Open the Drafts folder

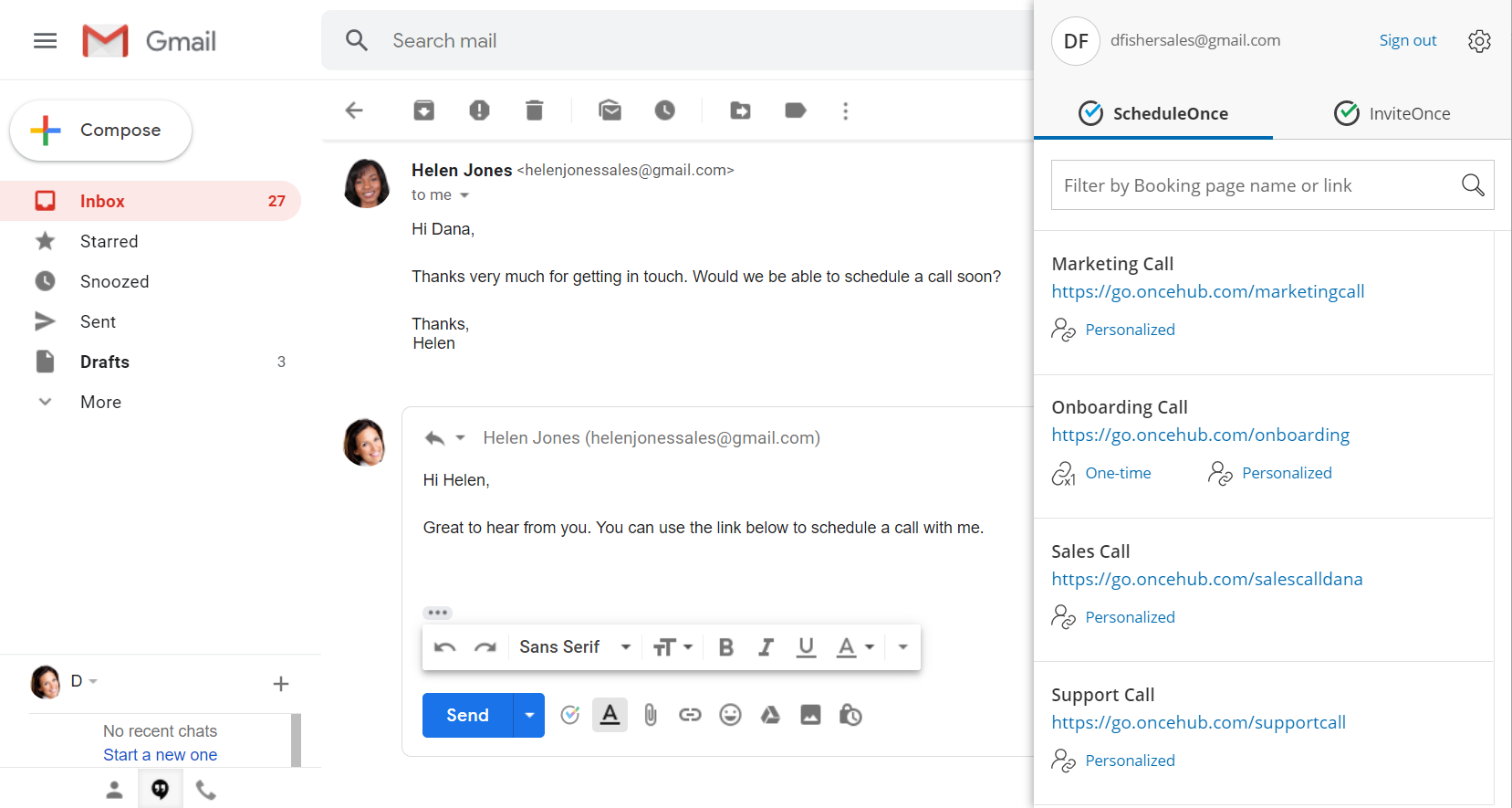pos(105,362)
